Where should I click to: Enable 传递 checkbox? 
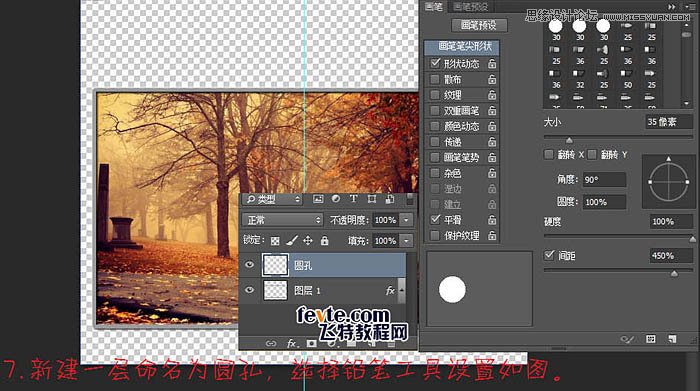pyautogui.click(x=435, y=142)
